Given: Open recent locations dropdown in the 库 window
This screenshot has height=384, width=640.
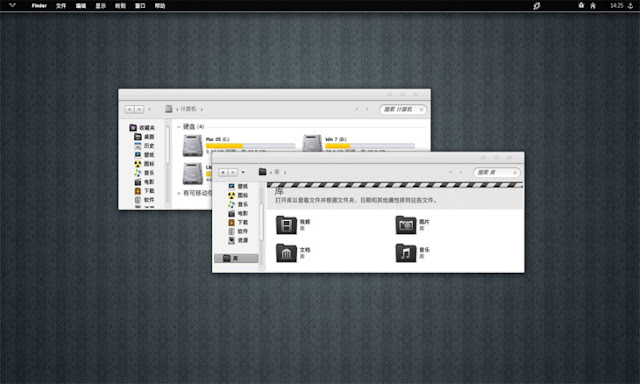Looking at the screenshot, I should [243, 172].
